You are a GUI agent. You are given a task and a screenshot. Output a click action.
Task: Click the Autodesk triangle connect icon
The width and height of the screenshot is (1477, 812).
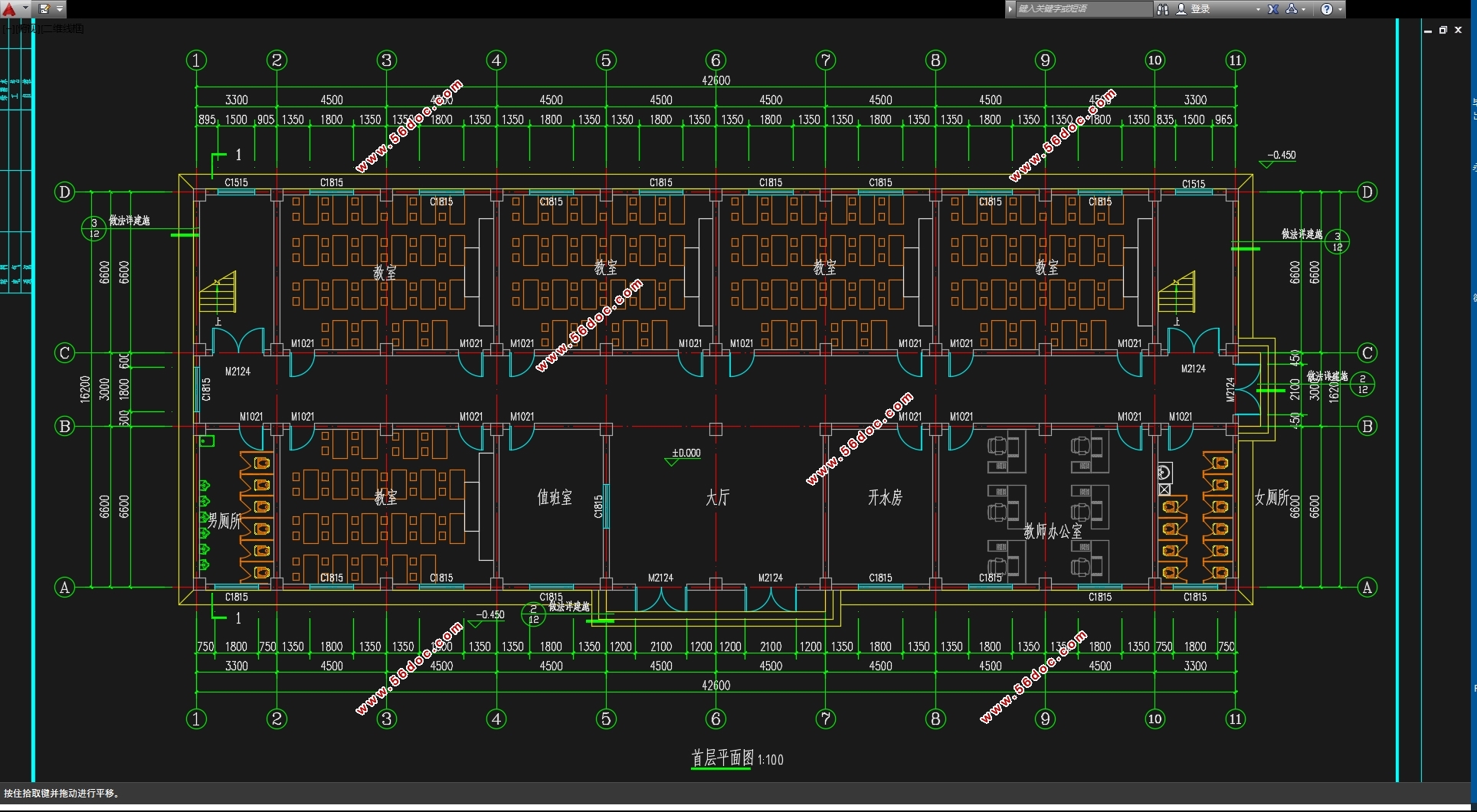[1292, 8]
